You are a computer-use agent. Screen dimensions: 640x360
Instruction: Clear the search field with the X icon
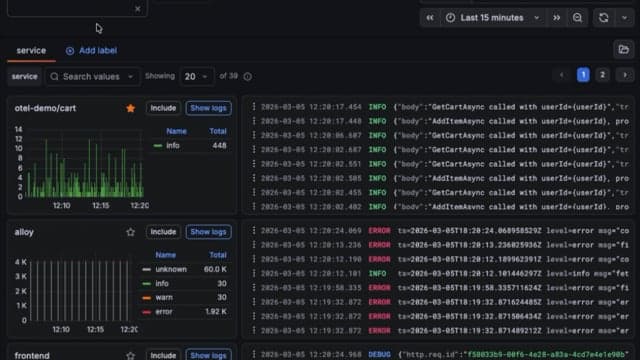138,9
